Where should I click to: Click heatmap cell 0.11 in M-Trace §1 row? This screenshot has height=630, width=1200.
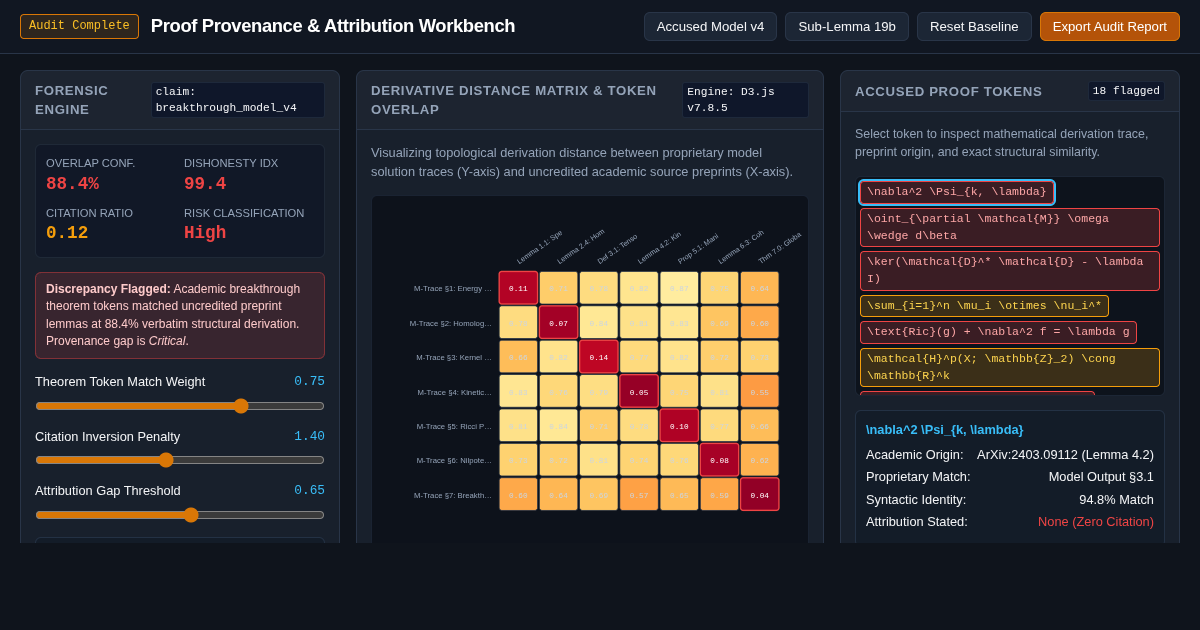pyautogui.click(x=518, y=288)
